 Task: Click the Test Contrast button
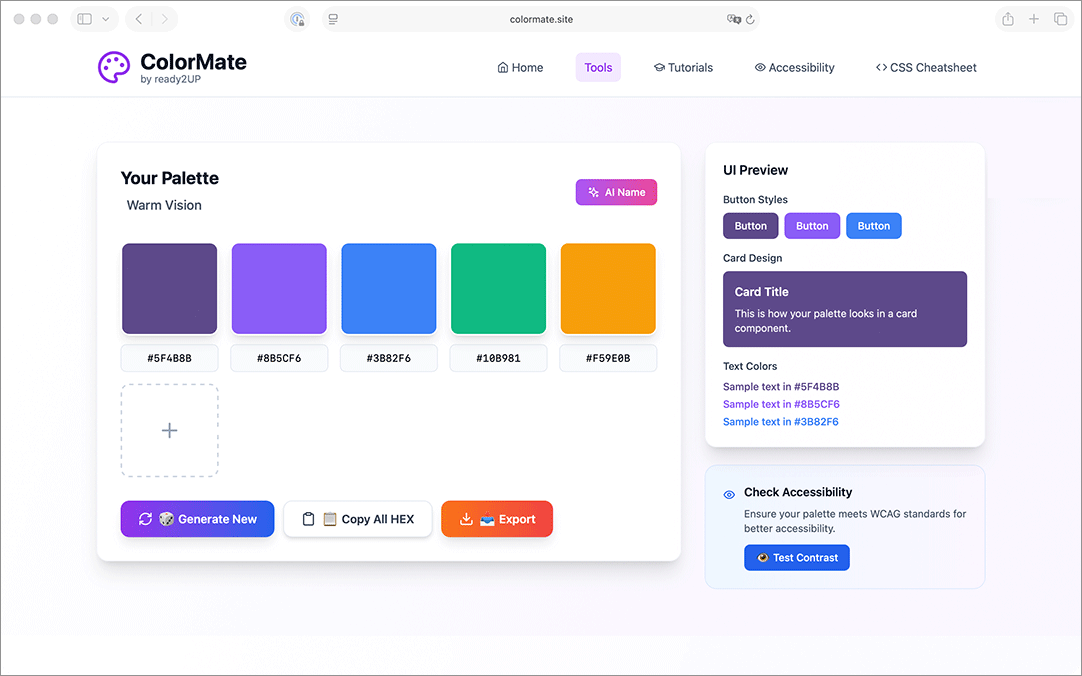(796, 558)
